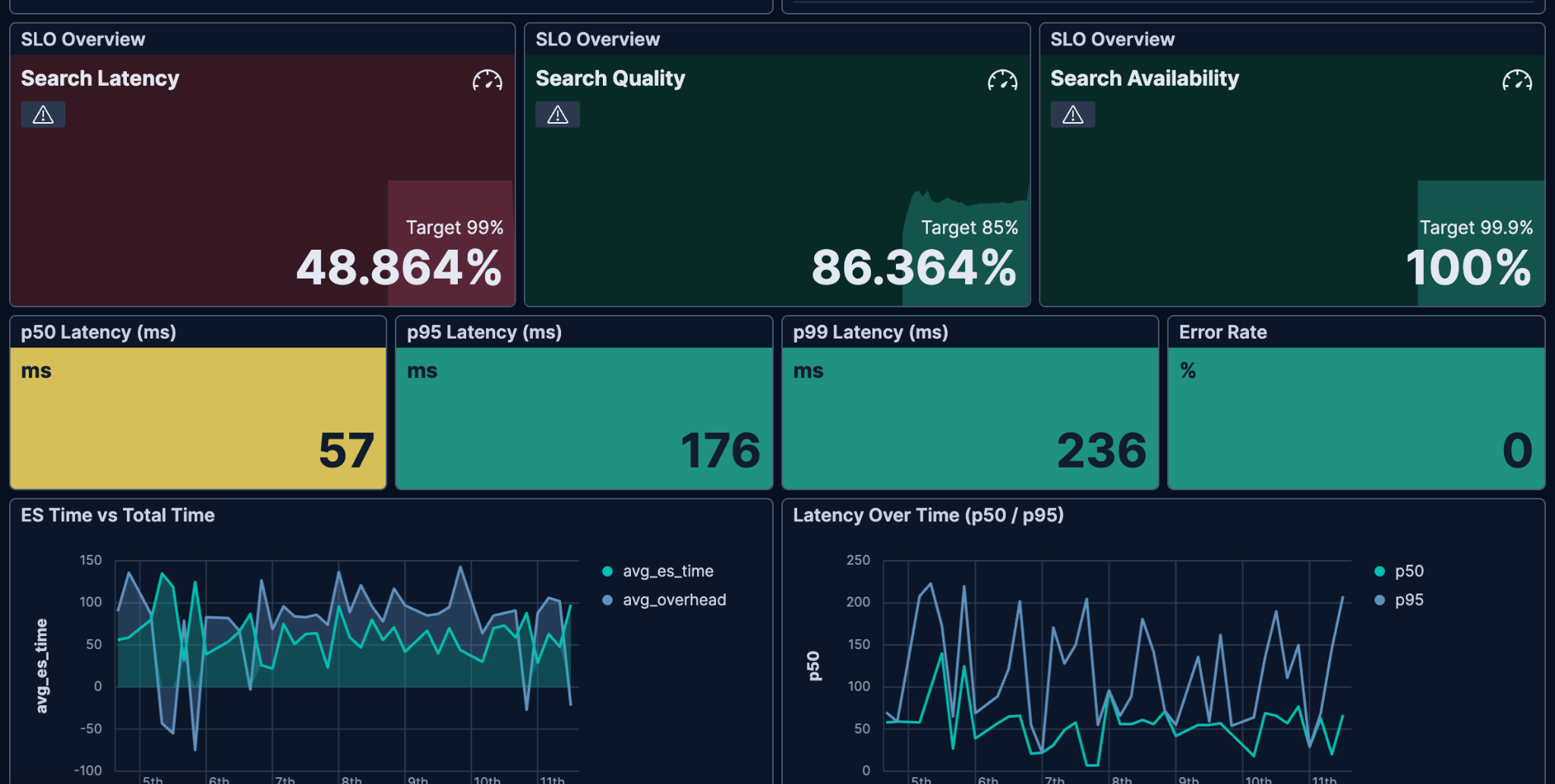Click the p95 Latency (ms) panel title
The width and height of the screenshot is (1555, 784).
484,332
